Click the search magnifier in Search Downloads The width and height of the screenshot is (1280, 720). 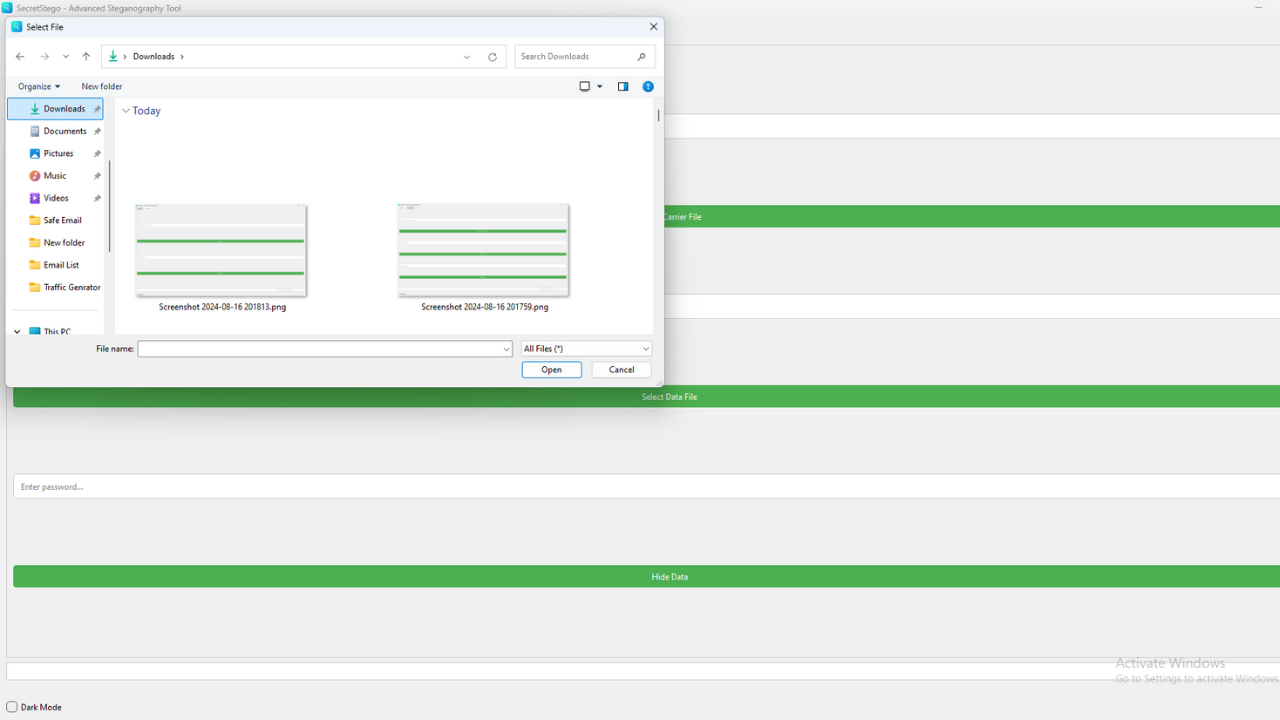641,57
